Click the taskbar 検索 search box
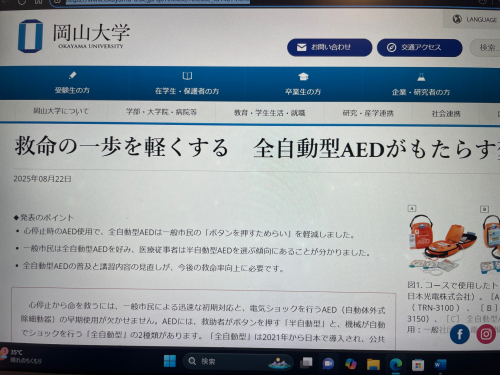The image size is (500, 375). click(x=238, y=362)
